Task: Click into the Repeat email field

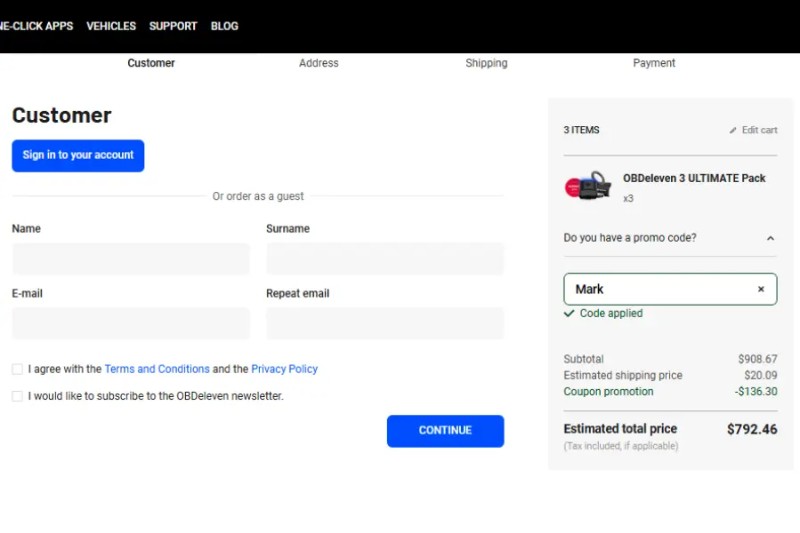Action: tap(385, 323)
